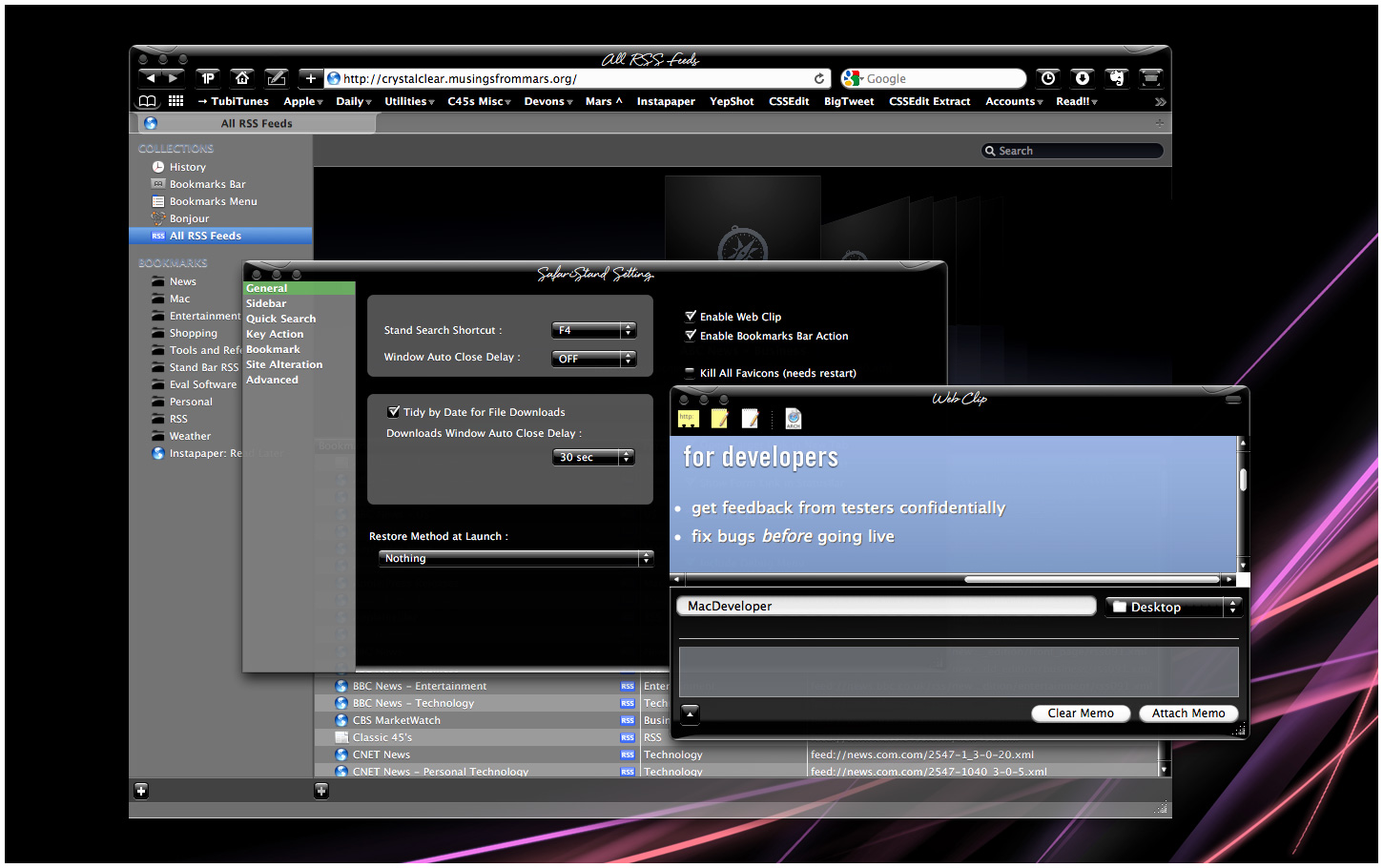Open the Desktop folder dropdown in Web Clip
The image size is (1383, 868).
coord(1173,607)
